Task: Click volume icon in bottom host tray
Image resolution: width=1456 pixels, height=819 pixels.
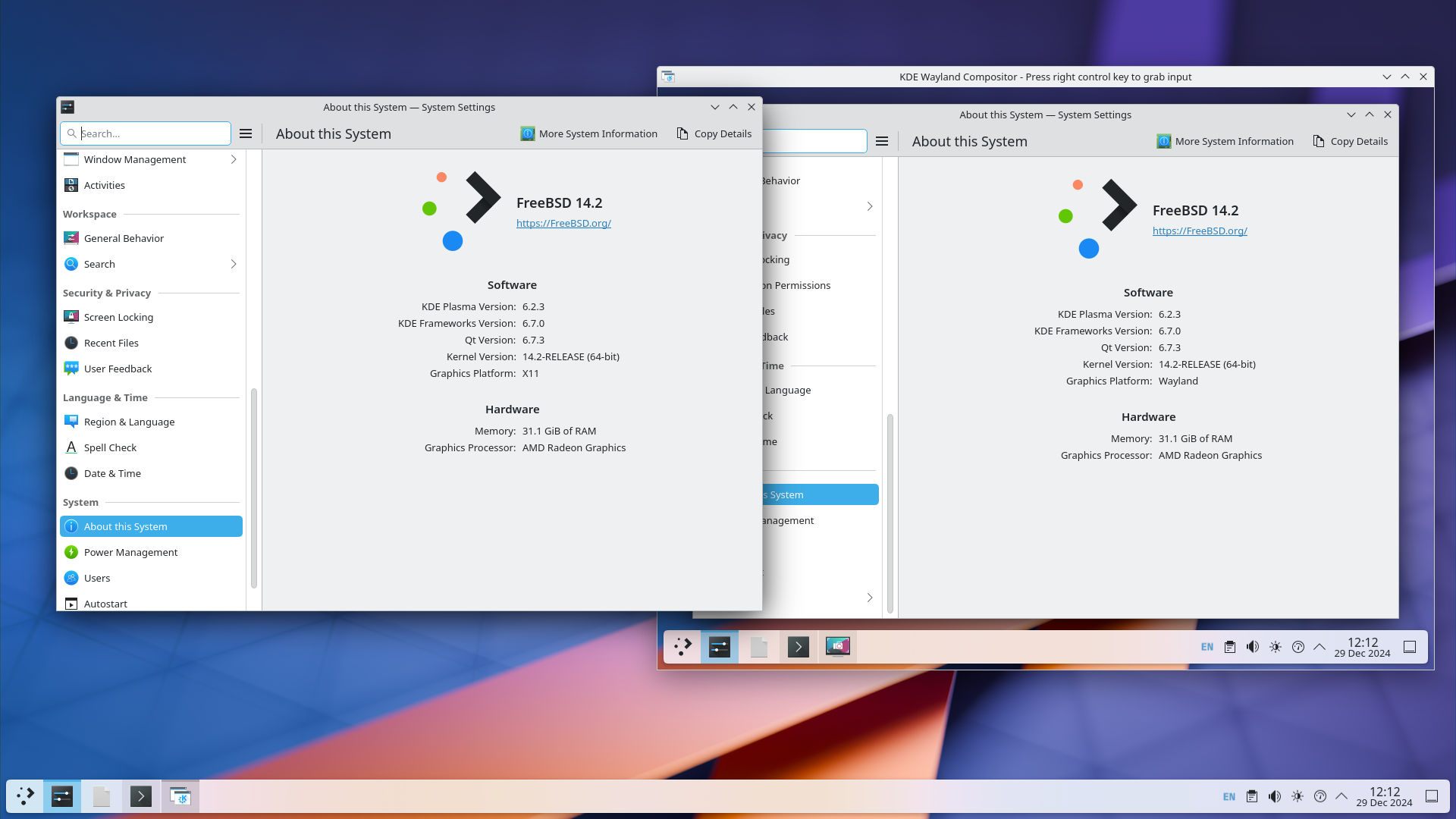Action: [1275, 796]
